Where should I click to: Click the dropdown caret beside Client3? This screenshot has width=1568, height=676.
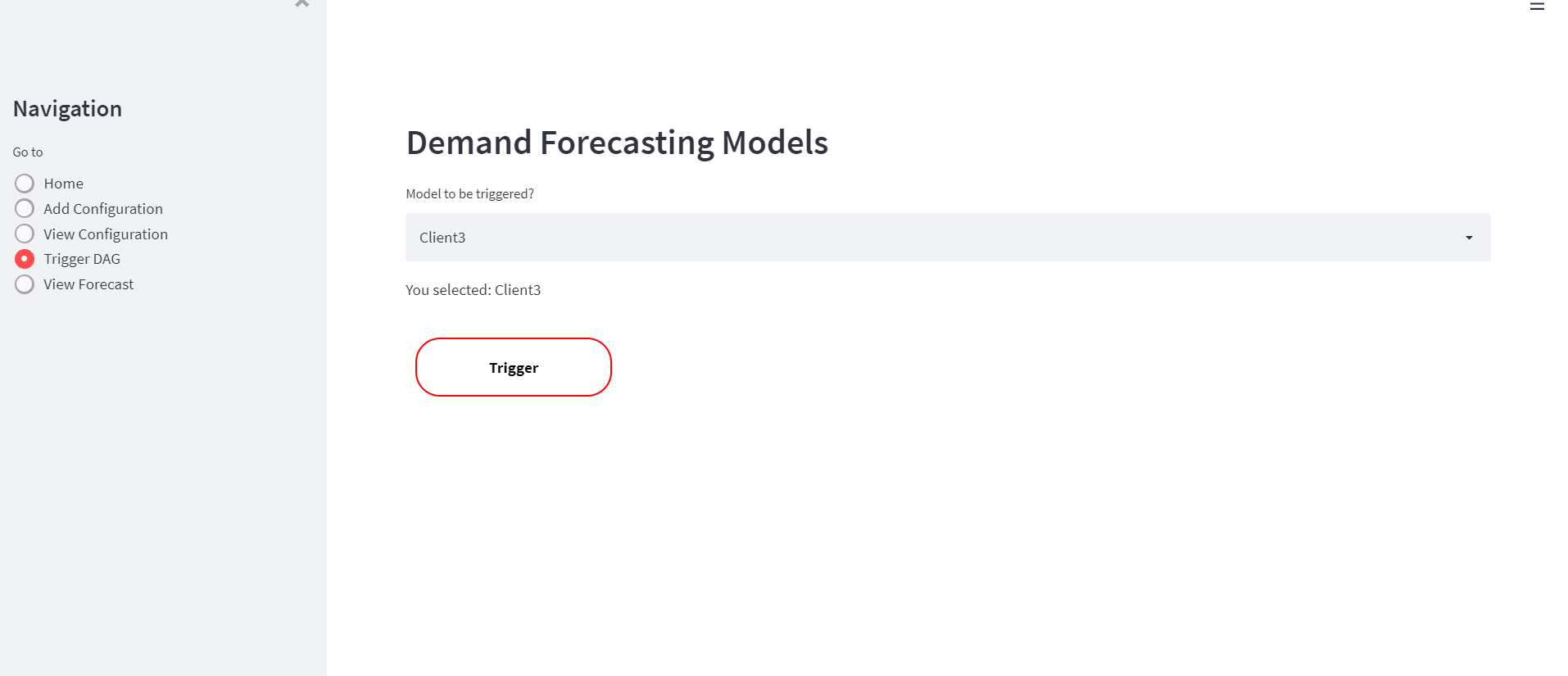coord(1467,238)
